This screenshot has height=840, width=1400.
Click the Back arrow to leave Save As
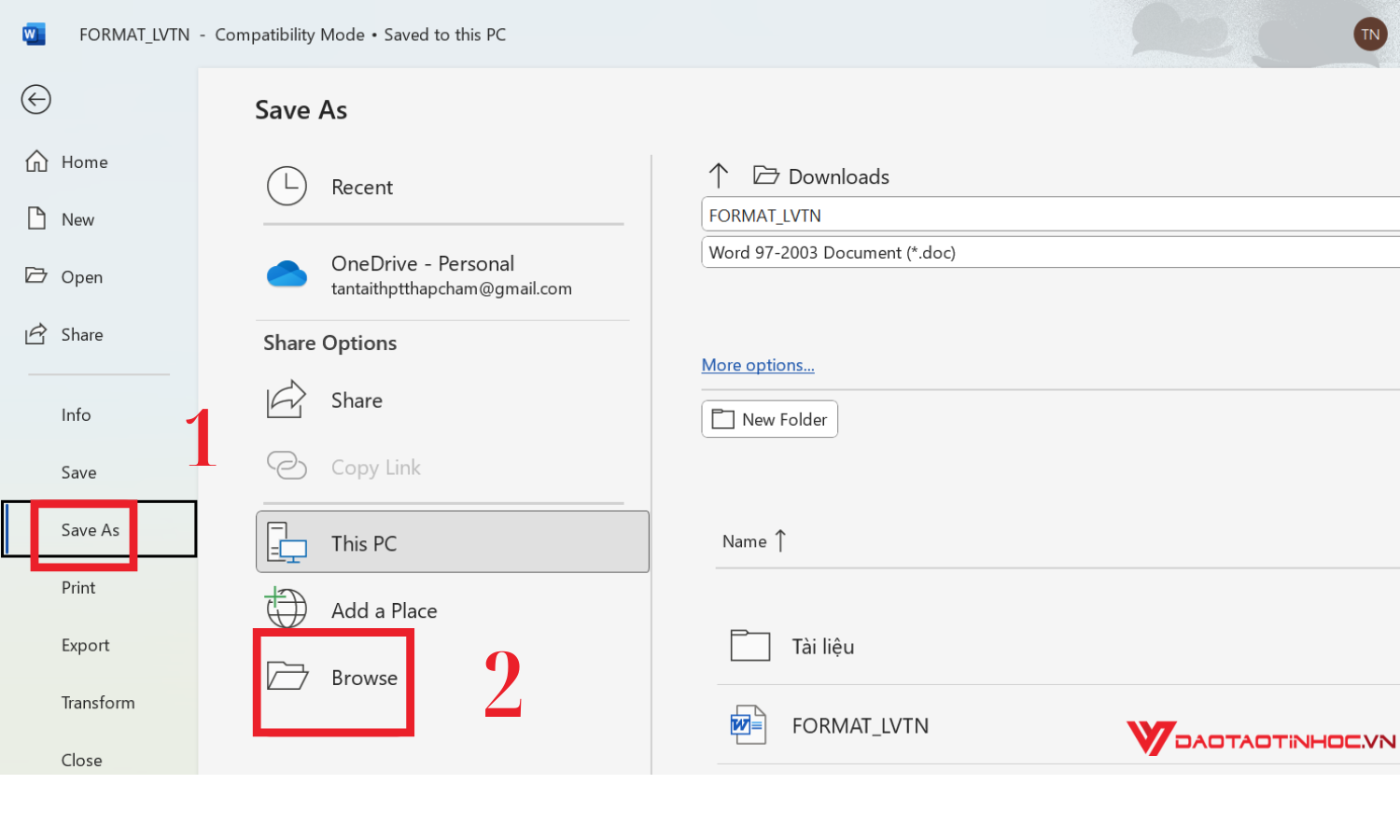tap(35, 99)
